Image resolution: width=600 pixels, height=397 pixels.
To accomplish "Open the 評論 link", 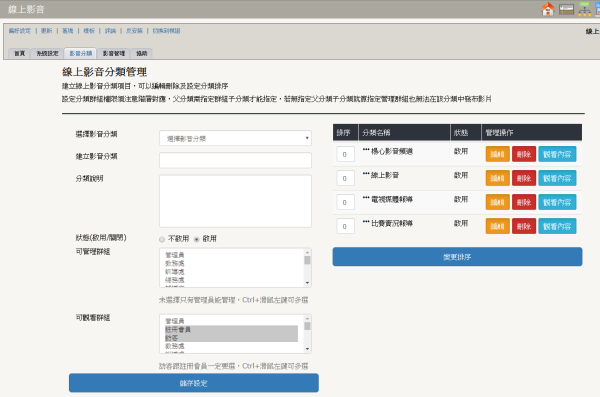I will coord(110,31).
